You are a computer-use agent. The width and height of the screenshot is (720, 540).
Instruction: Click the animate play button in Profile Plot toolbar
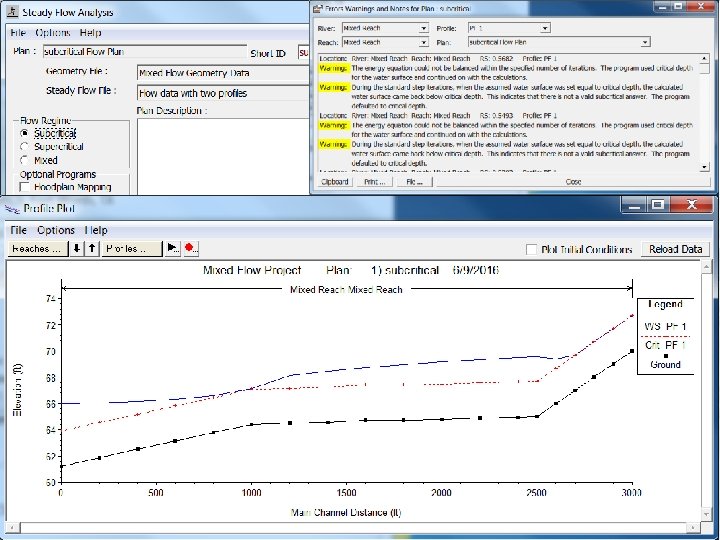tap(173, 248)
